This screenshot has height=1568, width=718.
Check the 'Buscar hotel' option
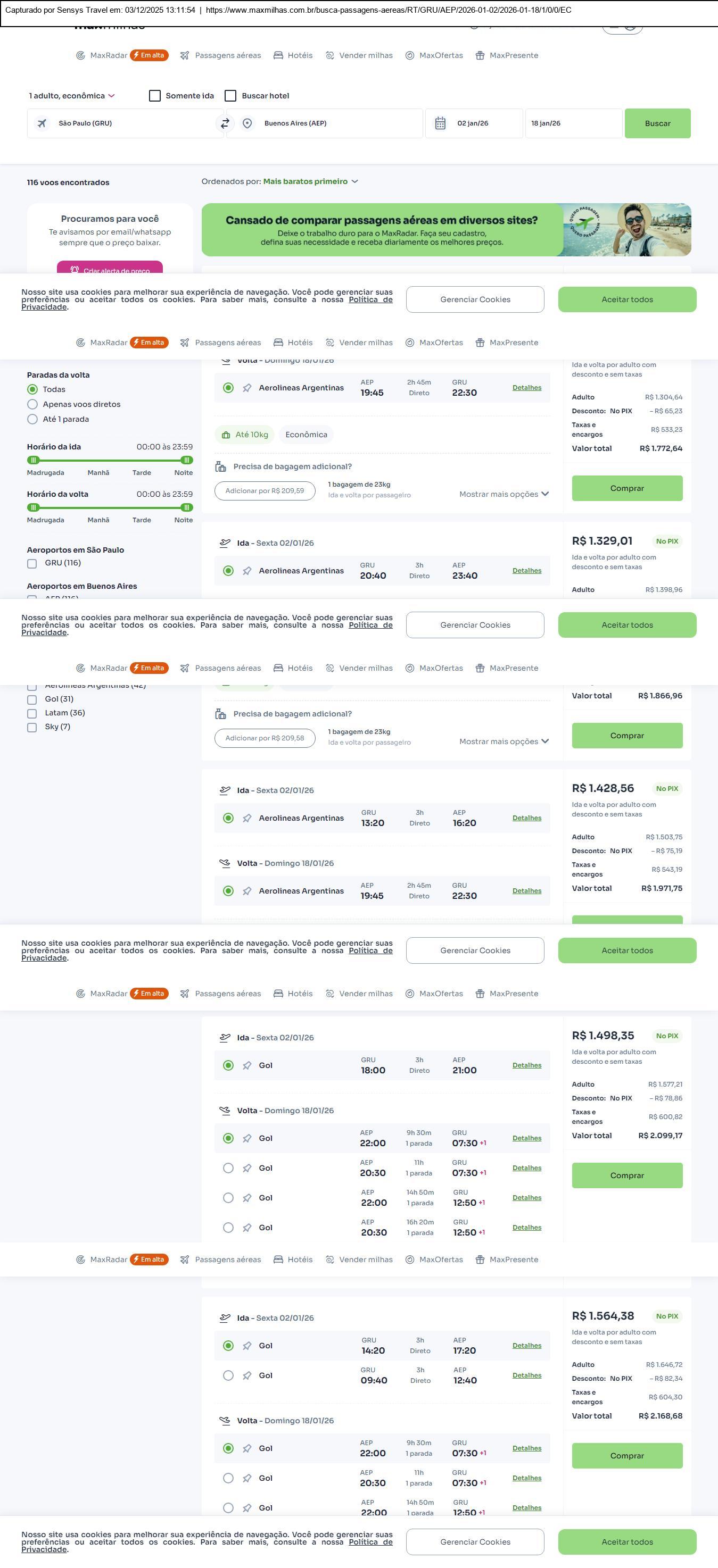pos(230,96)
